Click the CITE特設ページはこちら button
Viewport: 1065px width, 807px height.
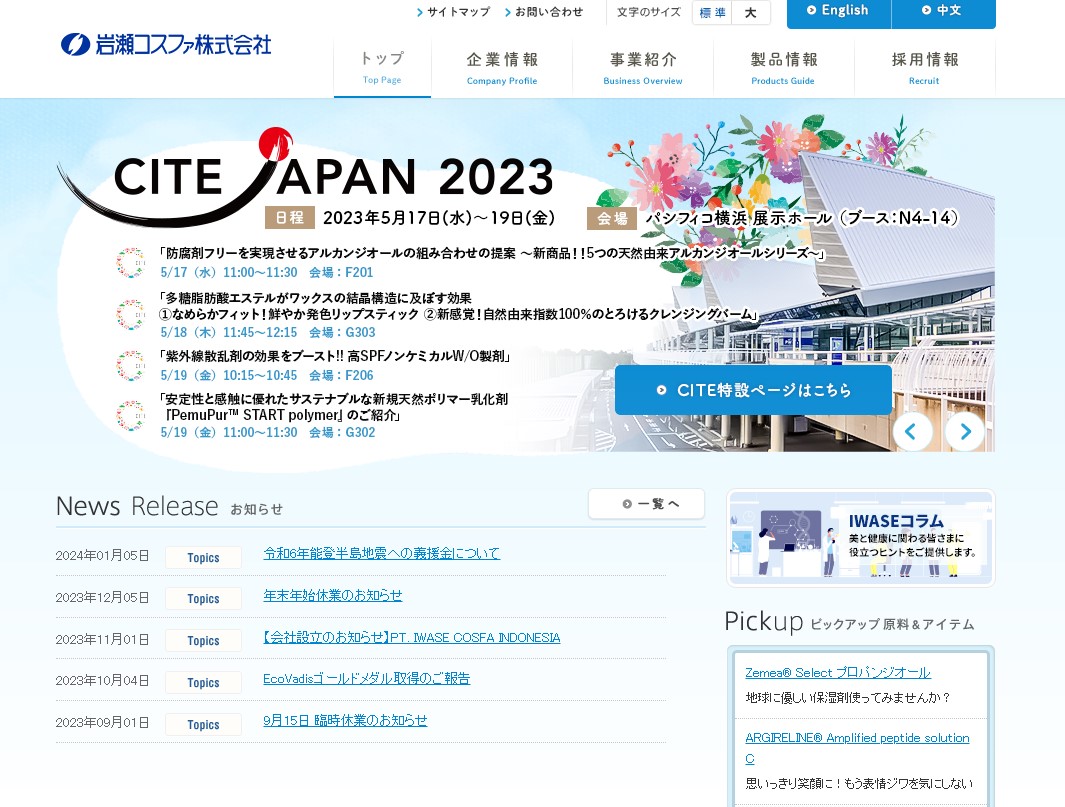753,390
